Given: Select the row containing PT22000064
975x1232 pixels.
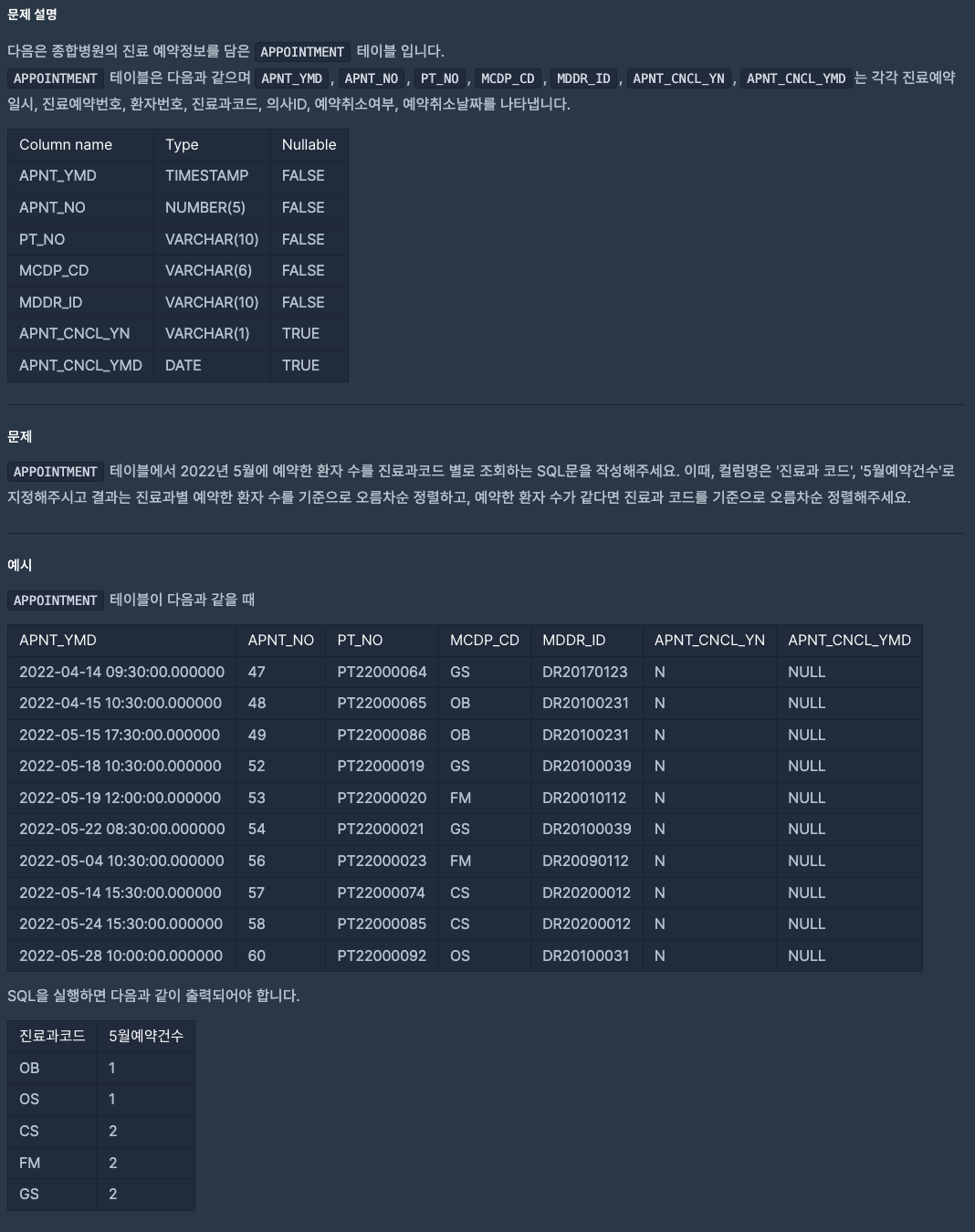Looking at the screenshot, I should 381,672.
